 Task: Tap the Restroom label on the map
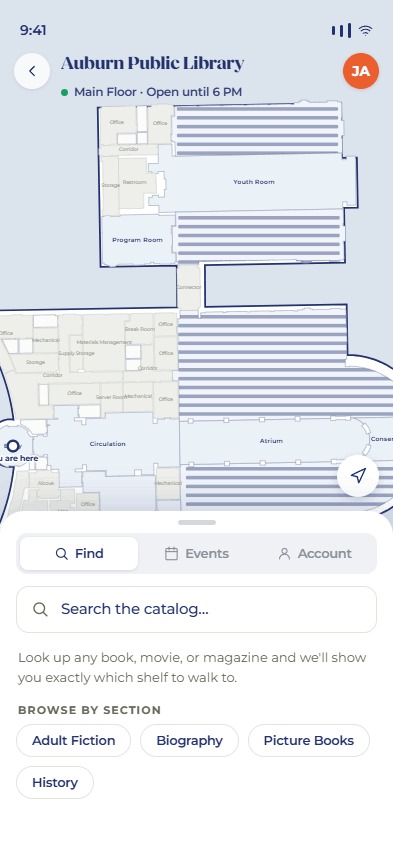[x=134, y=183]
